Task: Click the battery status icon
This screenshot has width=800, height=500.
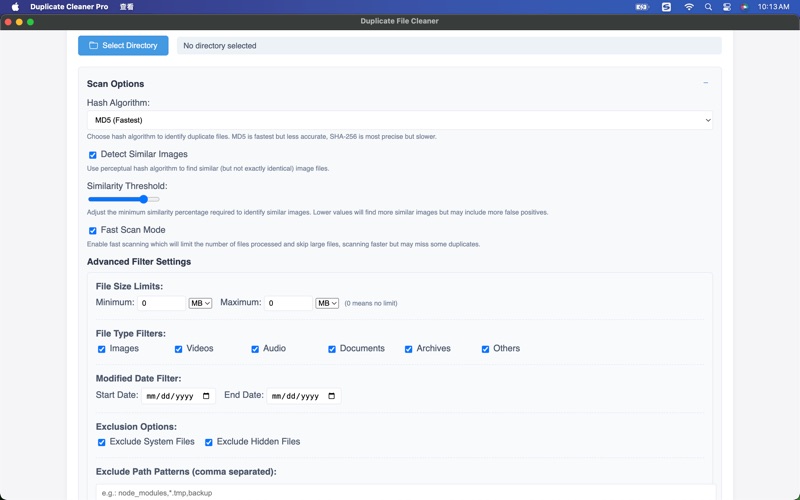Action: tap(642, 7)
